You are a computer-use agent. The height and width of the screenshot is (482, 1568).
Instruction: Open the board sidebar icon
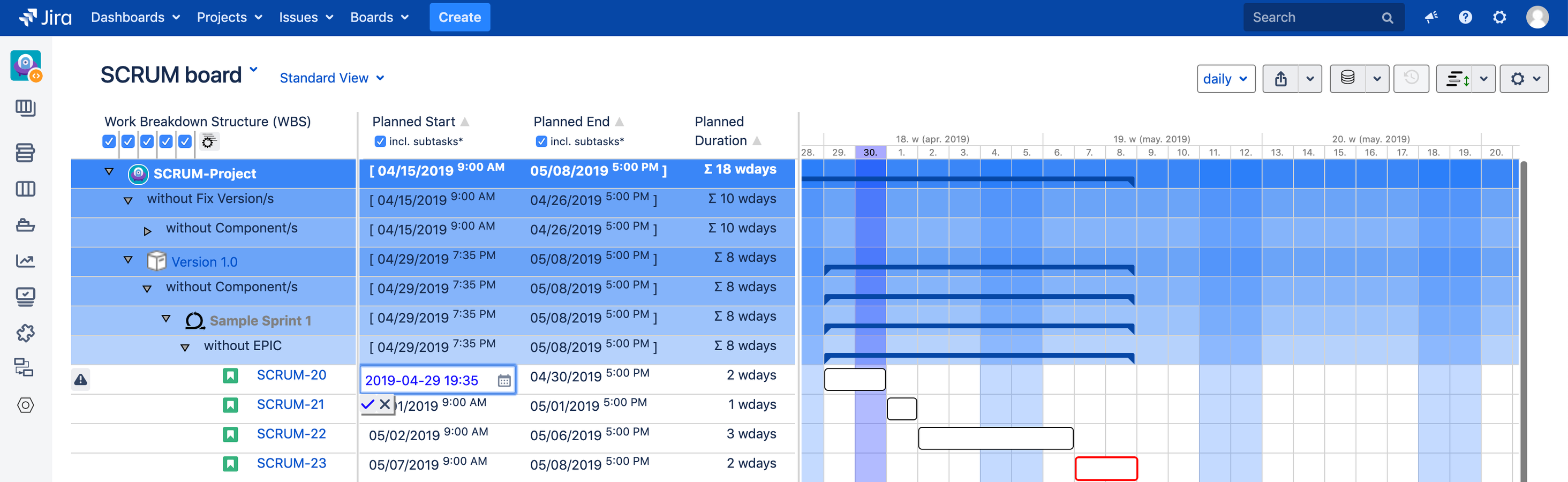point(25,108)
